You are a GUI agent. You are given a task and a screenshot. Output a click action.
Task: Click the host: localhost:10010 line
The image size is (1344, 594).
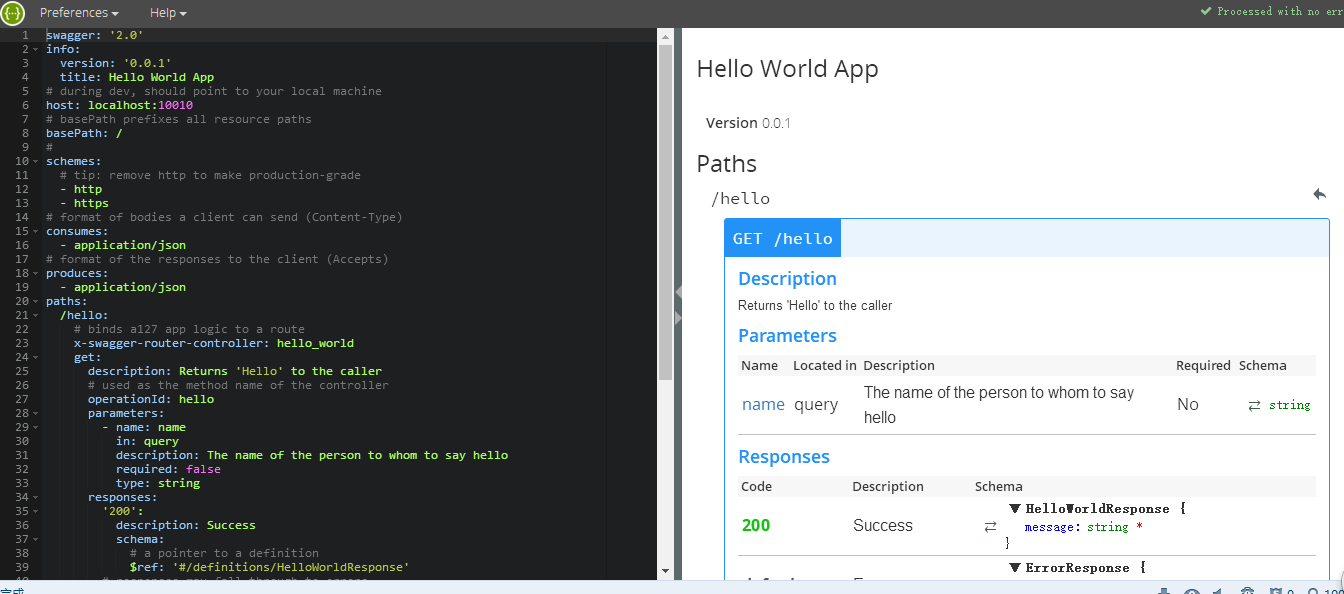tap(120, 105)
